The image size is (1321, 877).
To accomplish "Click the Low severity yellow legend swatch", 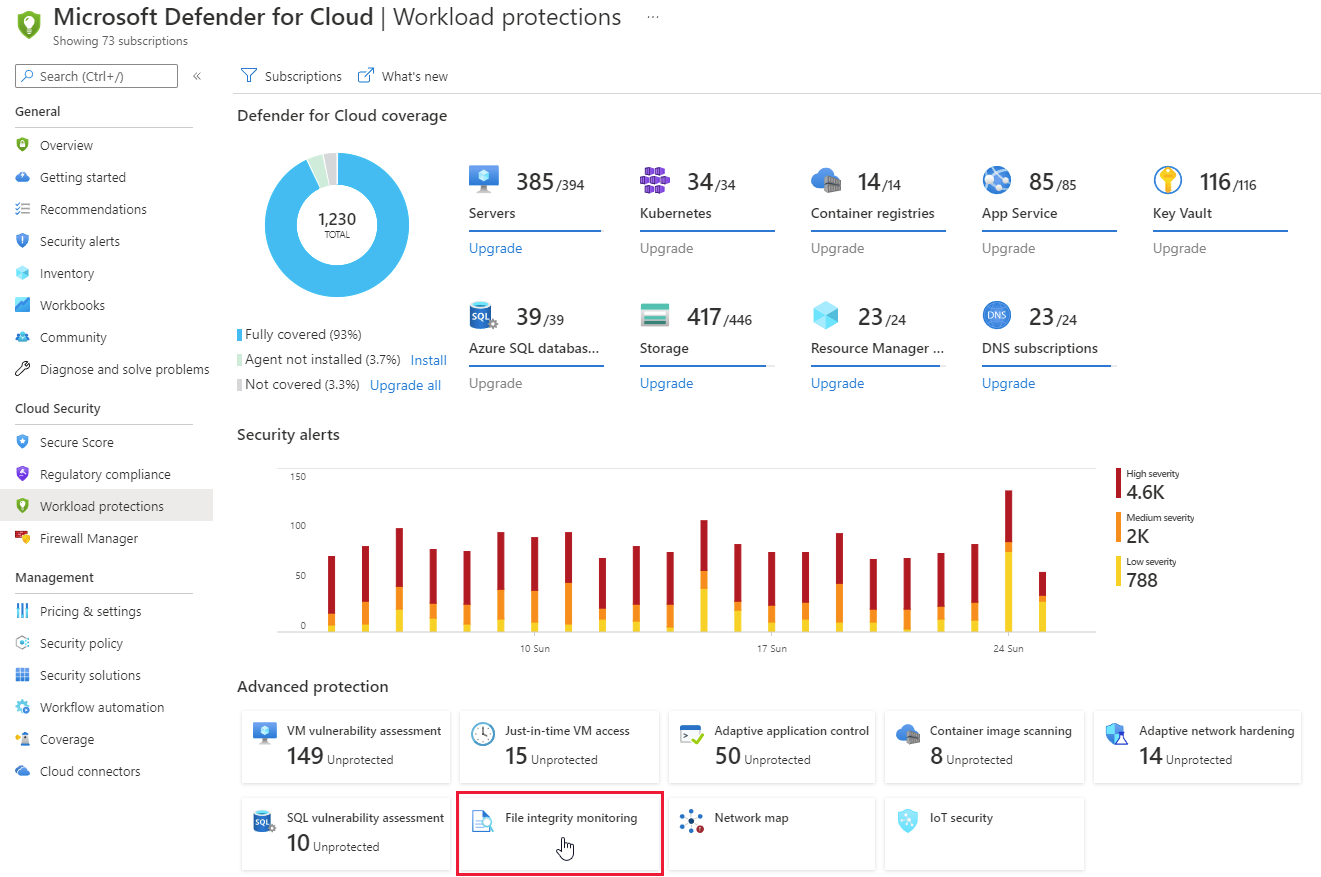I will [1119, 571].
